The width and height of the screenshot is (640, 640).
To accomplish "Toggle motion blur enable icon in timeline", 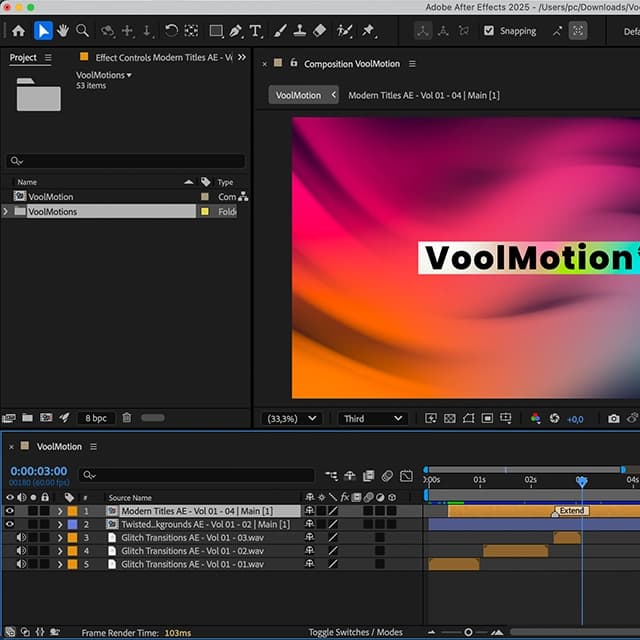I will [x=387, y=476].
